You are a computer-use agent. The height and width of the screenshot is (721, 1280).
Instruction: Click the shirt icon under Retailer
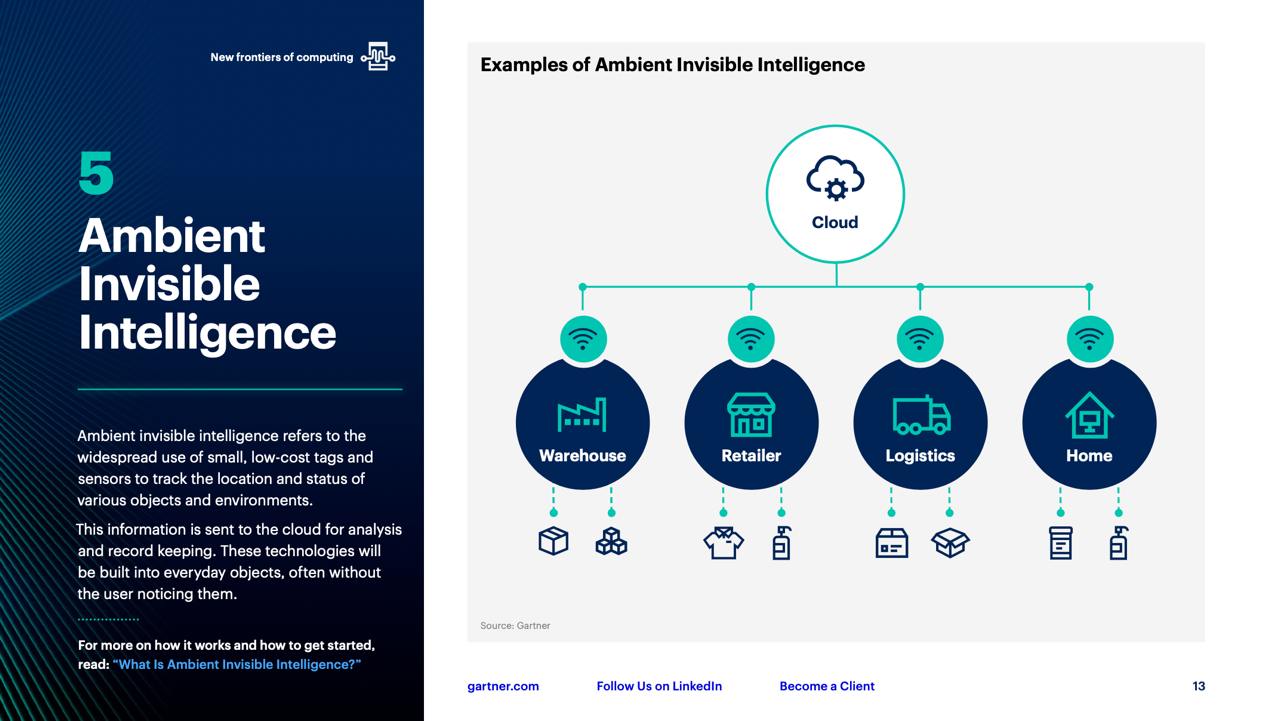[x=723, y=543]
